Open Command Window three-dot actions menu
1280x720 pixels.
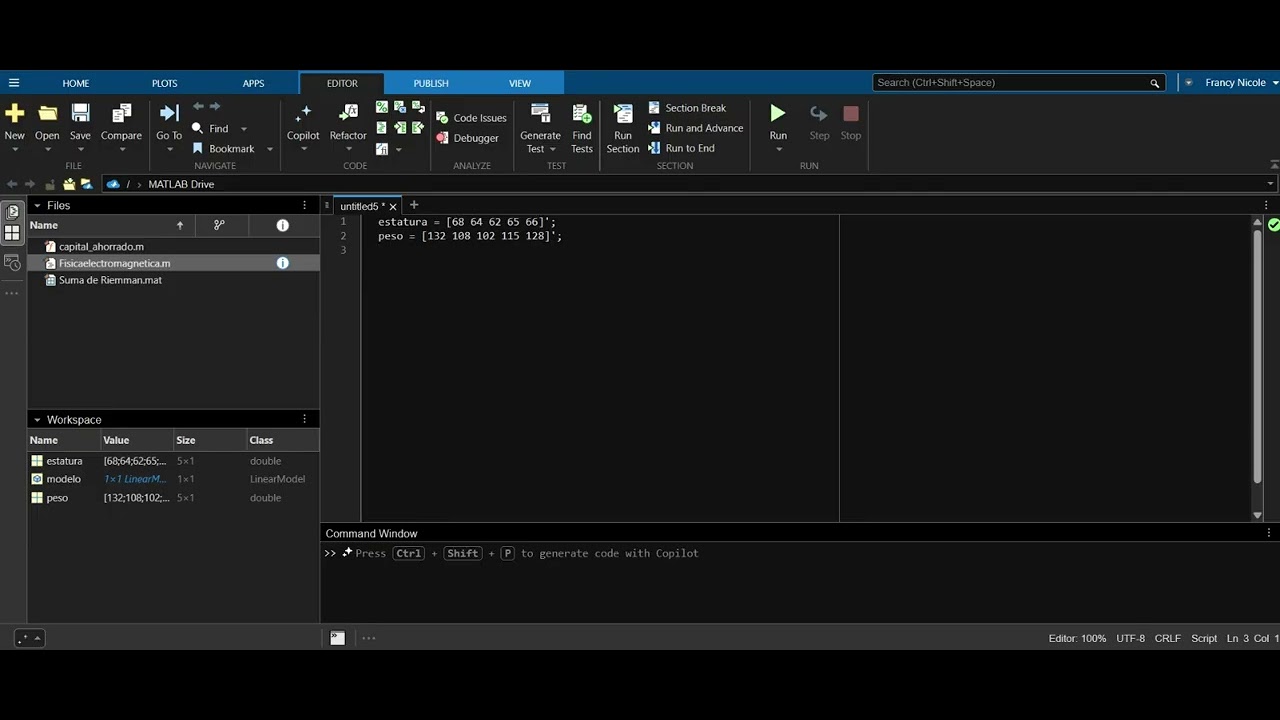click(x=1269, y=533)
